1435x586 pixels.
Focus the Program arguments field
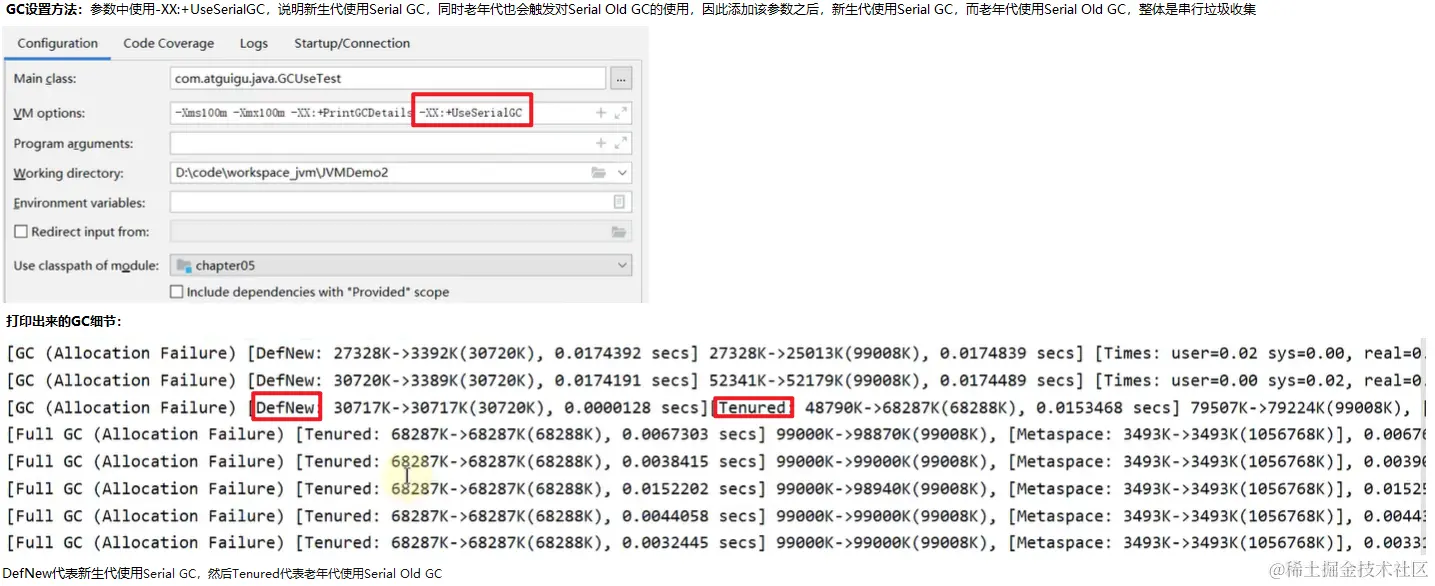coord(401,143)
